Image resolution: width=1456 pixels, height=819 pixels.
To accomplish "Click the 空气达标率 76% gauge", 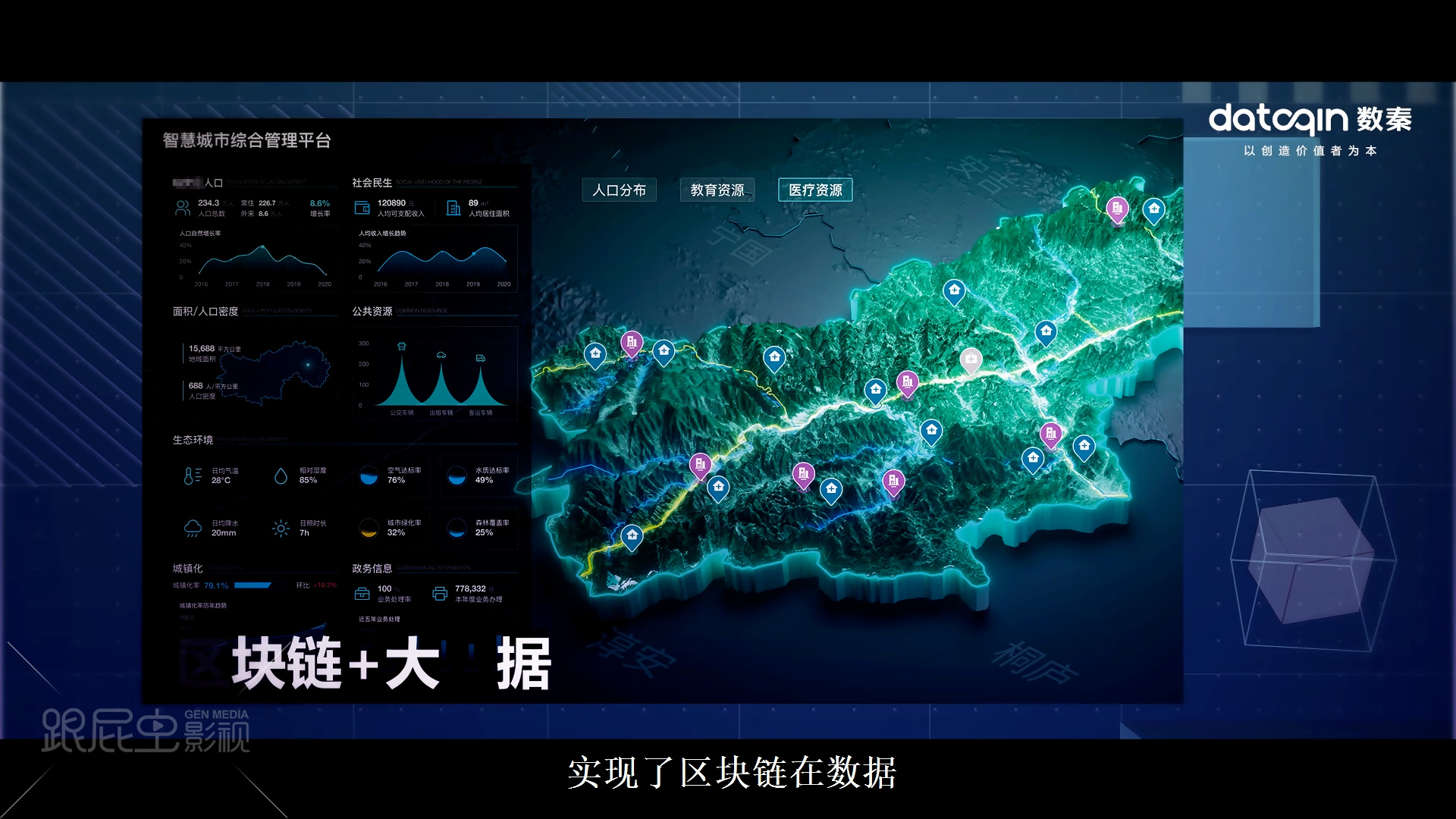I will pyautogui.click(x=369, y=475).
